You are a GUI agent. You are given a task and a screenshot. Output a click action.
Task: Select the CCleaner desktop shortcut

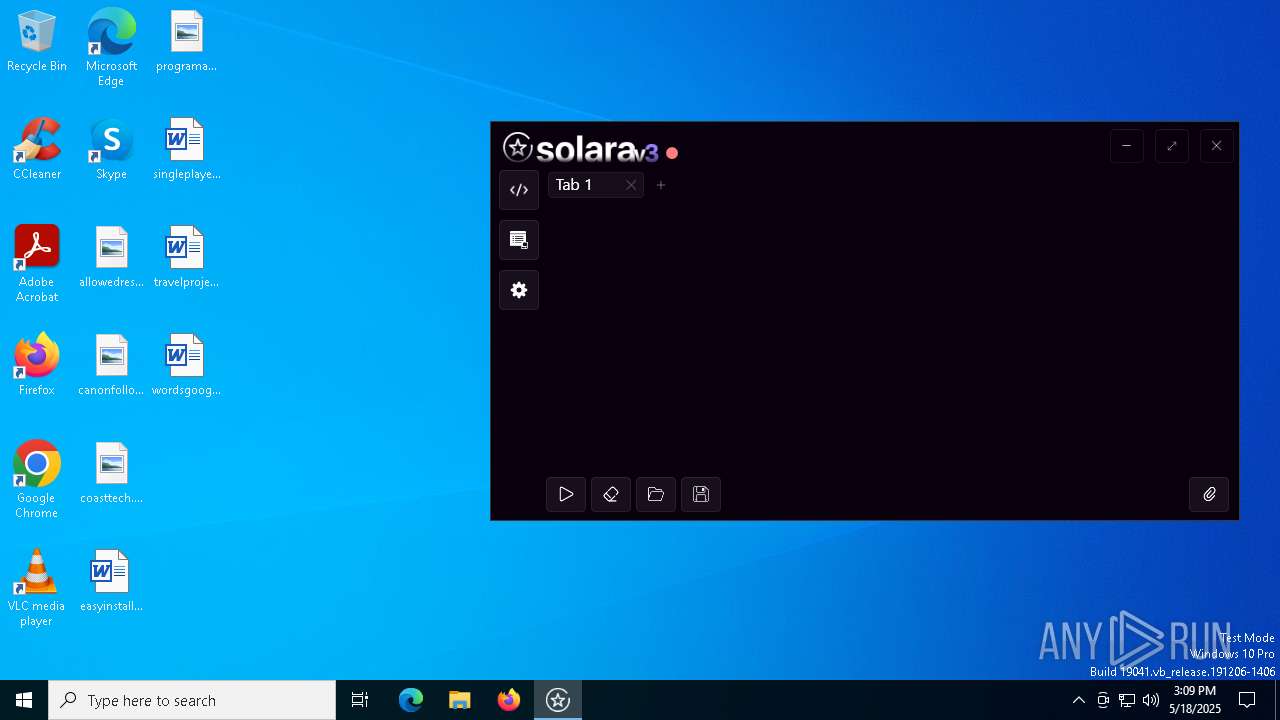pyautogui.click(x=37, y=150)
